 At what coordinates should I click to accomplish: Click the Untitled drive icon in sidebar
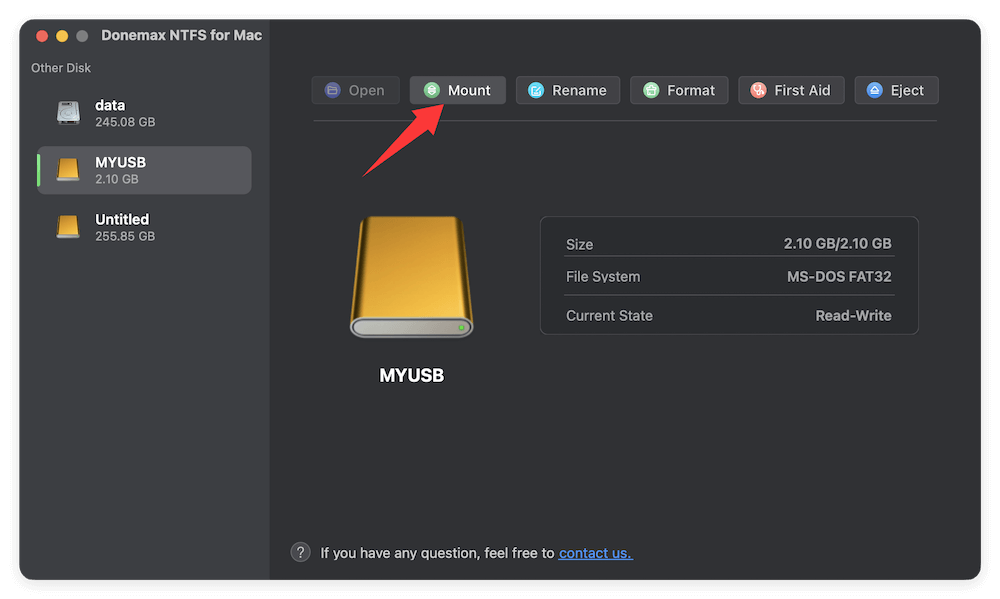pos(67,226)
